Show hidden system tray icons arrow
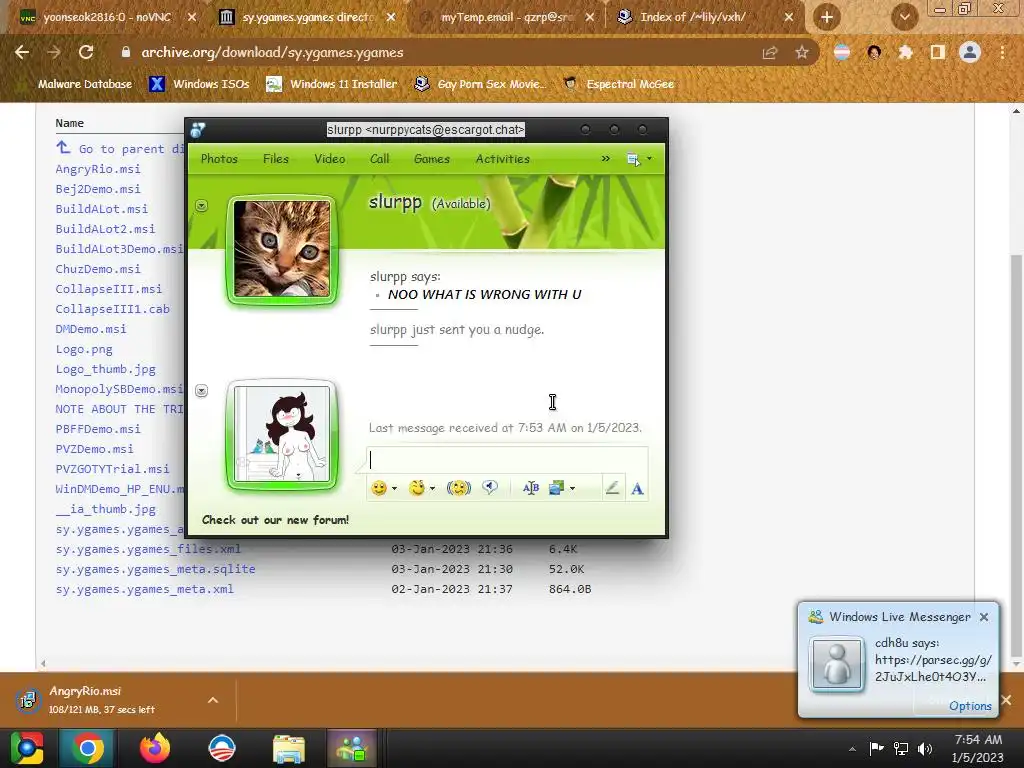Screen dimensions: 1024x768 [x=852, y=749]
